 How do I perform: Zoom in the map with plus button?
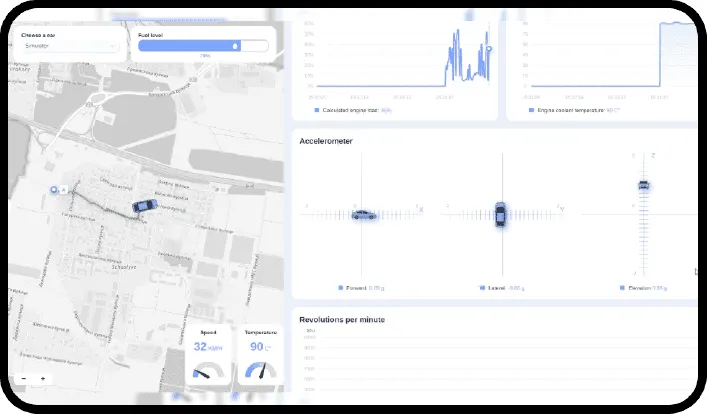[43, 379]
